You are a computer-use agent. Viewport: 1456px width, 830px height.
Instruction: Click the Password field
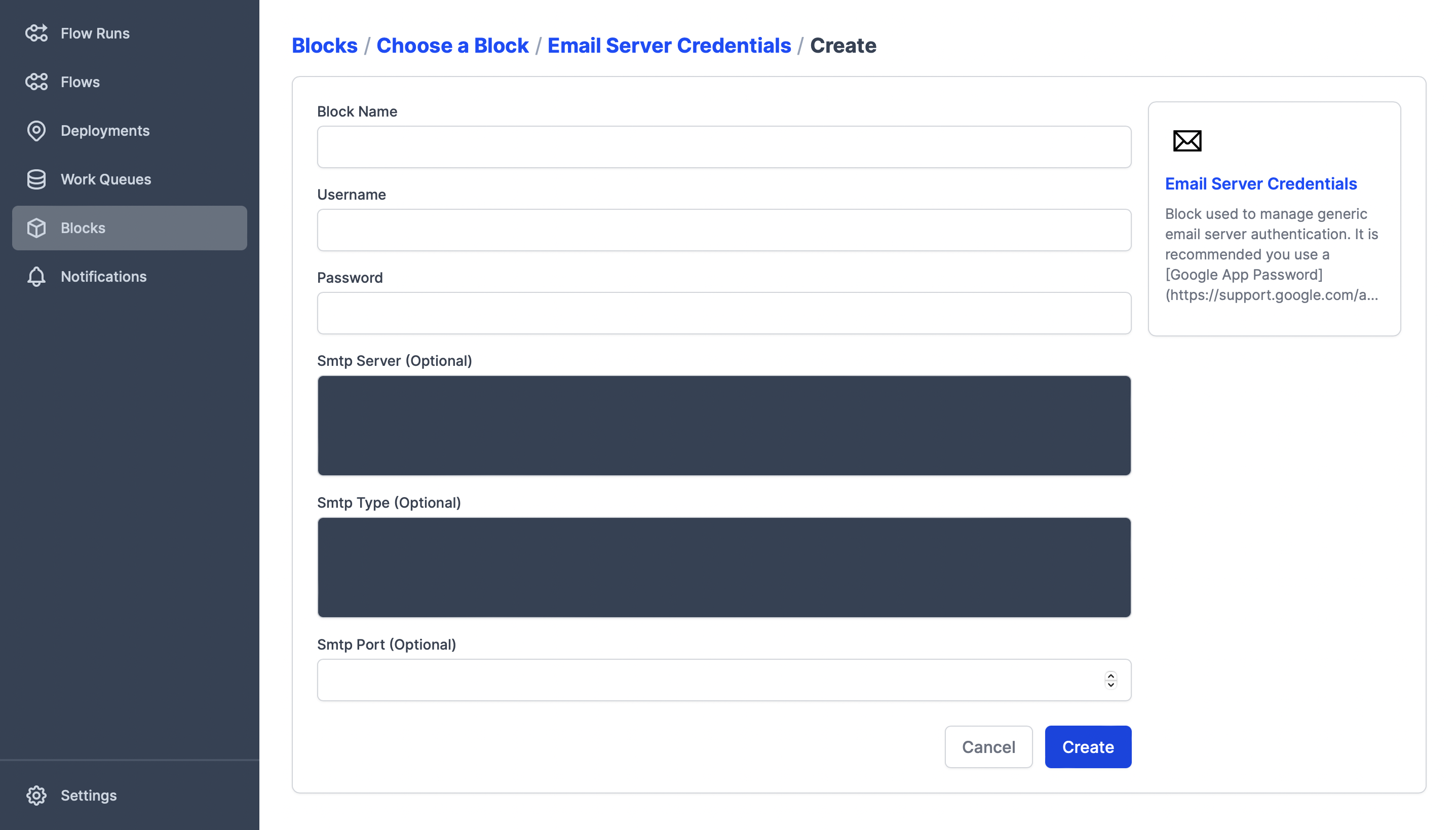tap(724, 313)
